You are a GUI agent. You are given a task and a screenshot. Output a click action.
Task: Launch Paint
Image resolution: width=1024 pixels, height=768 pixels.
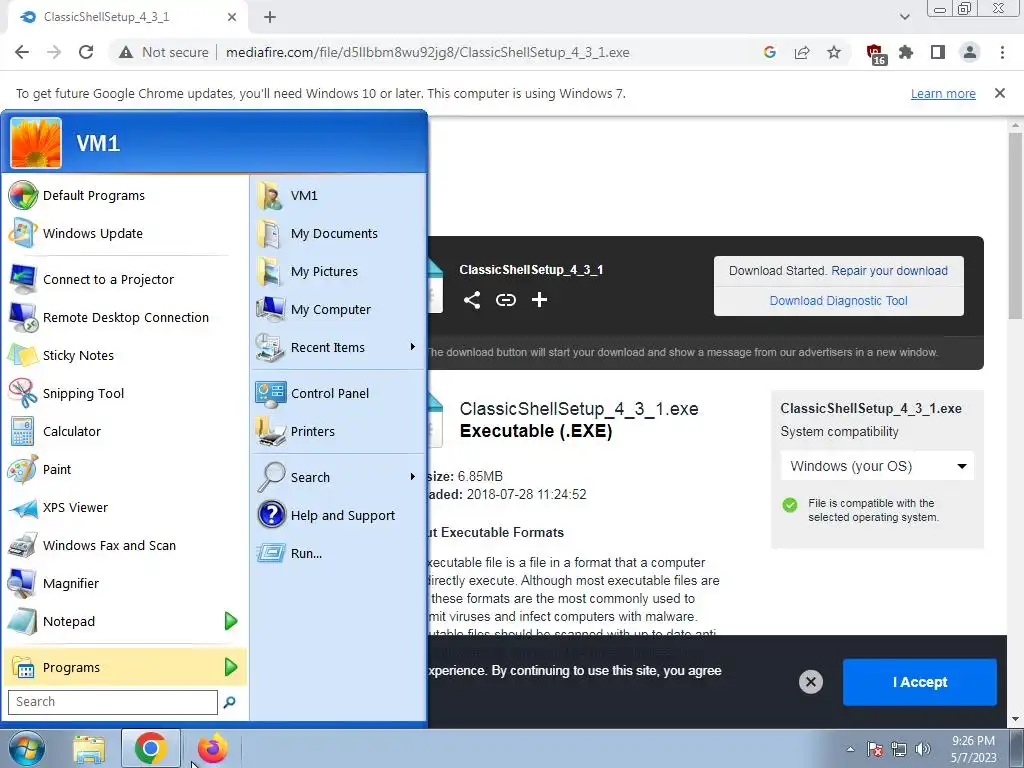pyautogui.click(x=124, y=469)
